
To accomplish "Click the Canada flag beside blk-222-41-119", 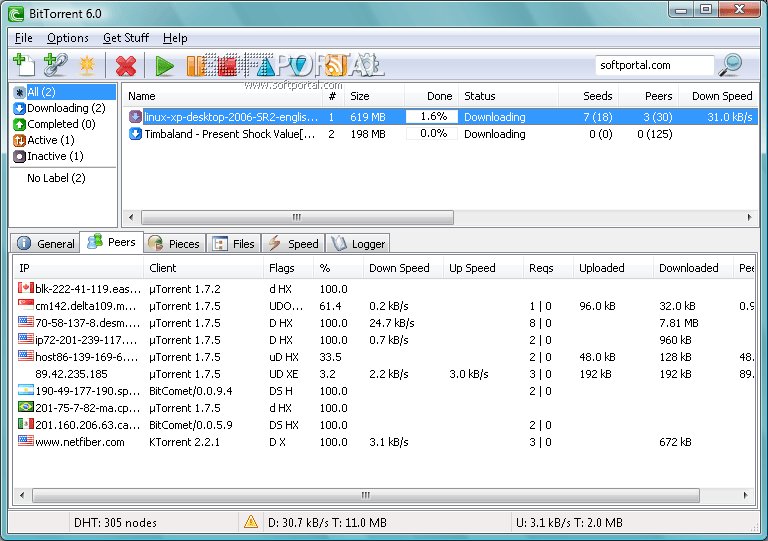I will [x=26, y=288].
